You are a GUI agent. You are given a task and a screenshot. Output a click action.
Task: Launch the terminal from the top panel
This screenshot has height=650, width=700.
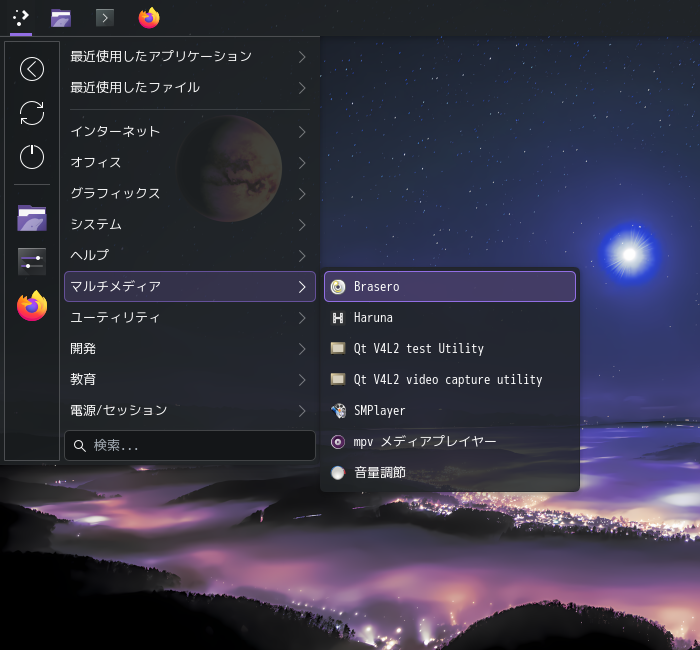(105, 18)
